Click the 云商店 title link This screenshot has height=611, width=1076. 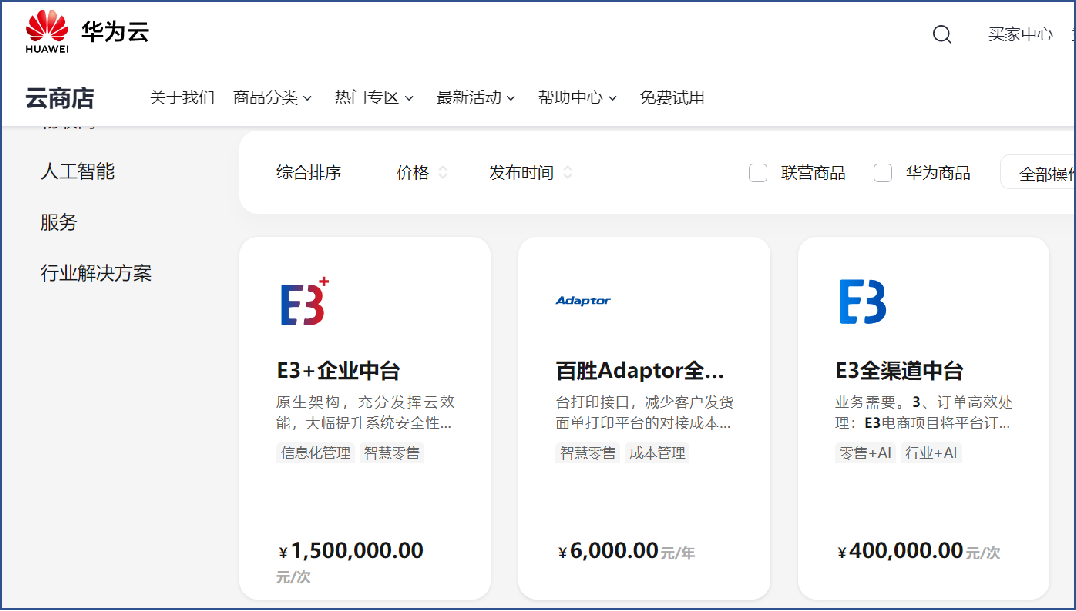point(60,98)
